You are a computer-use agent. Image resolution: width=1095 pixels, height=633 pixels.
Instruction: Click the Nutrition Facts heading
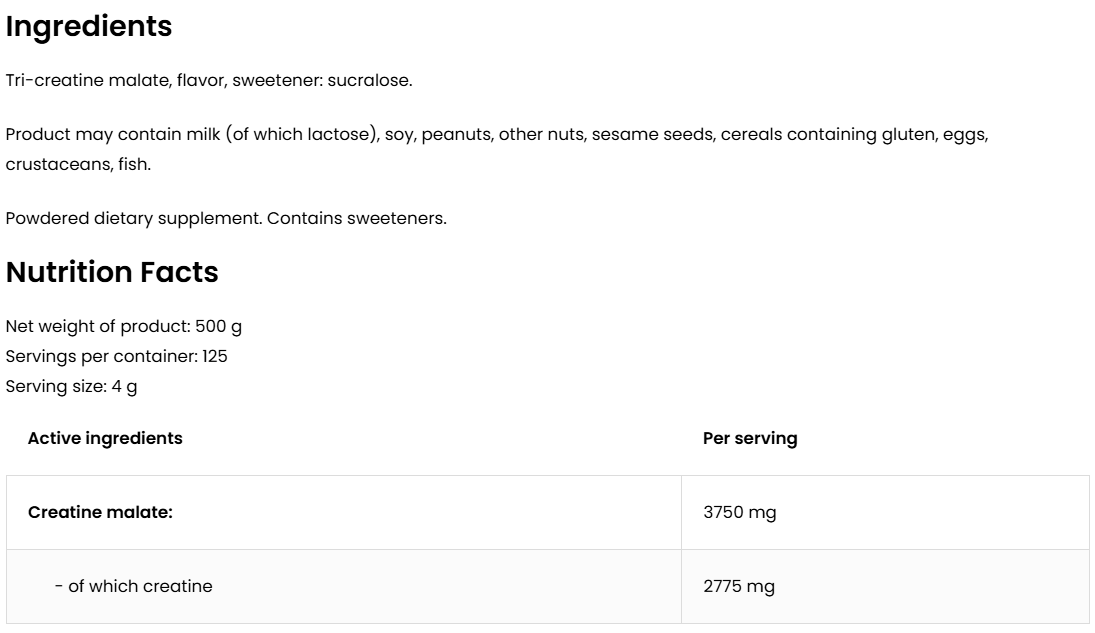112,272
